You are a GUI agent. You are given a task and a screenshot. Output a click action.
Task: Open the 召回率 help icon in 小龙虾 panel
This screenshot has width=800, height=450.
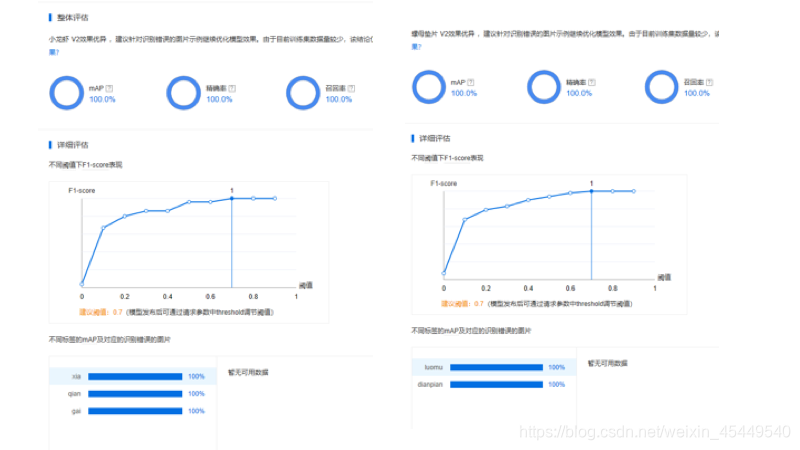tap(351, 88)
